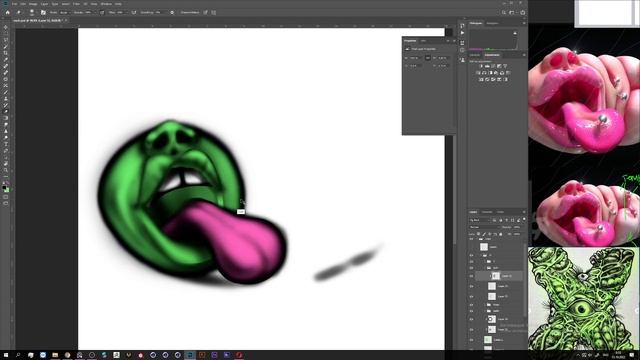Select the Layer 52 row thumbnail
640x360 pixels.
click(x=496, y=276)
